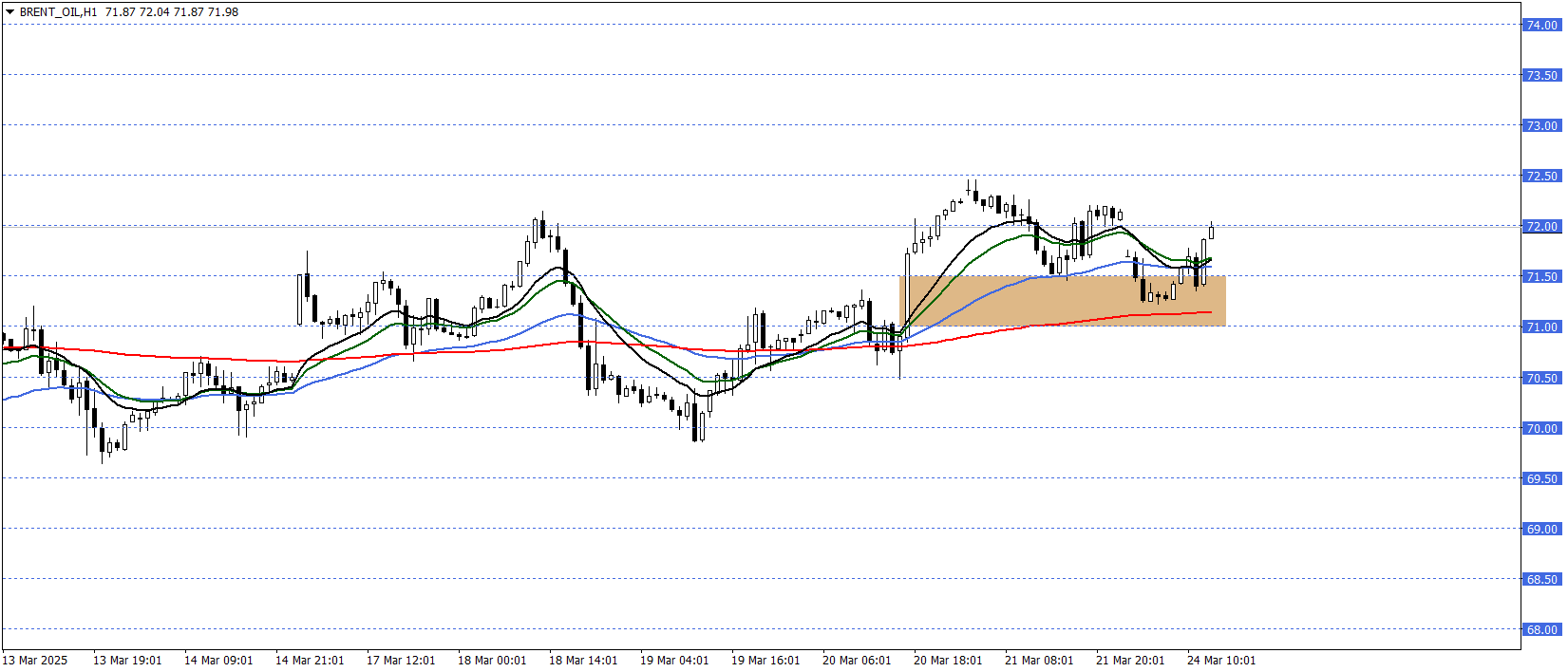Click the latest candlestick near 72.00
1568x672 pixels.
point(1211,232)
